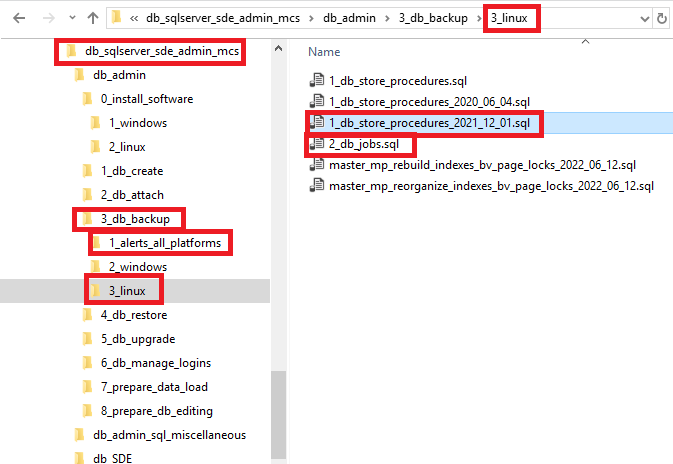Select 2_windows folder in tree
Viewport: 673px width, 464px height.
pyautogui.click(x=138, y=267)
